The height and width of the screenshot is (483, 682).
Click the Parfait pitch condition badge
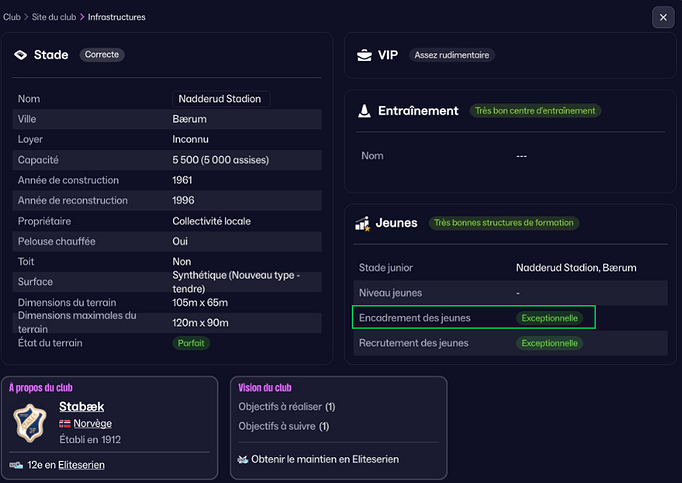[191, 343]
